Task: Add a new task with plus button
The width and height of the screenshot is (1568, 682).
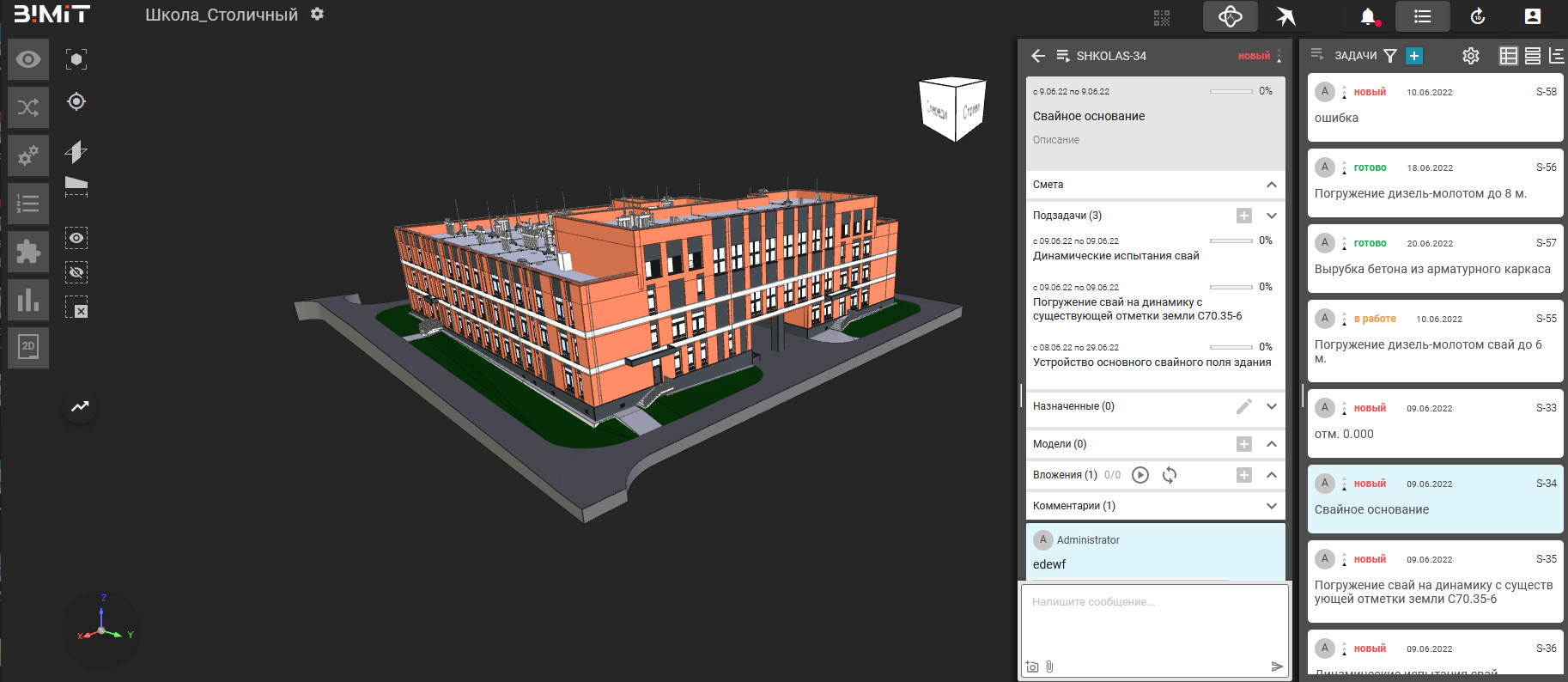Action: pos(1414,56)
